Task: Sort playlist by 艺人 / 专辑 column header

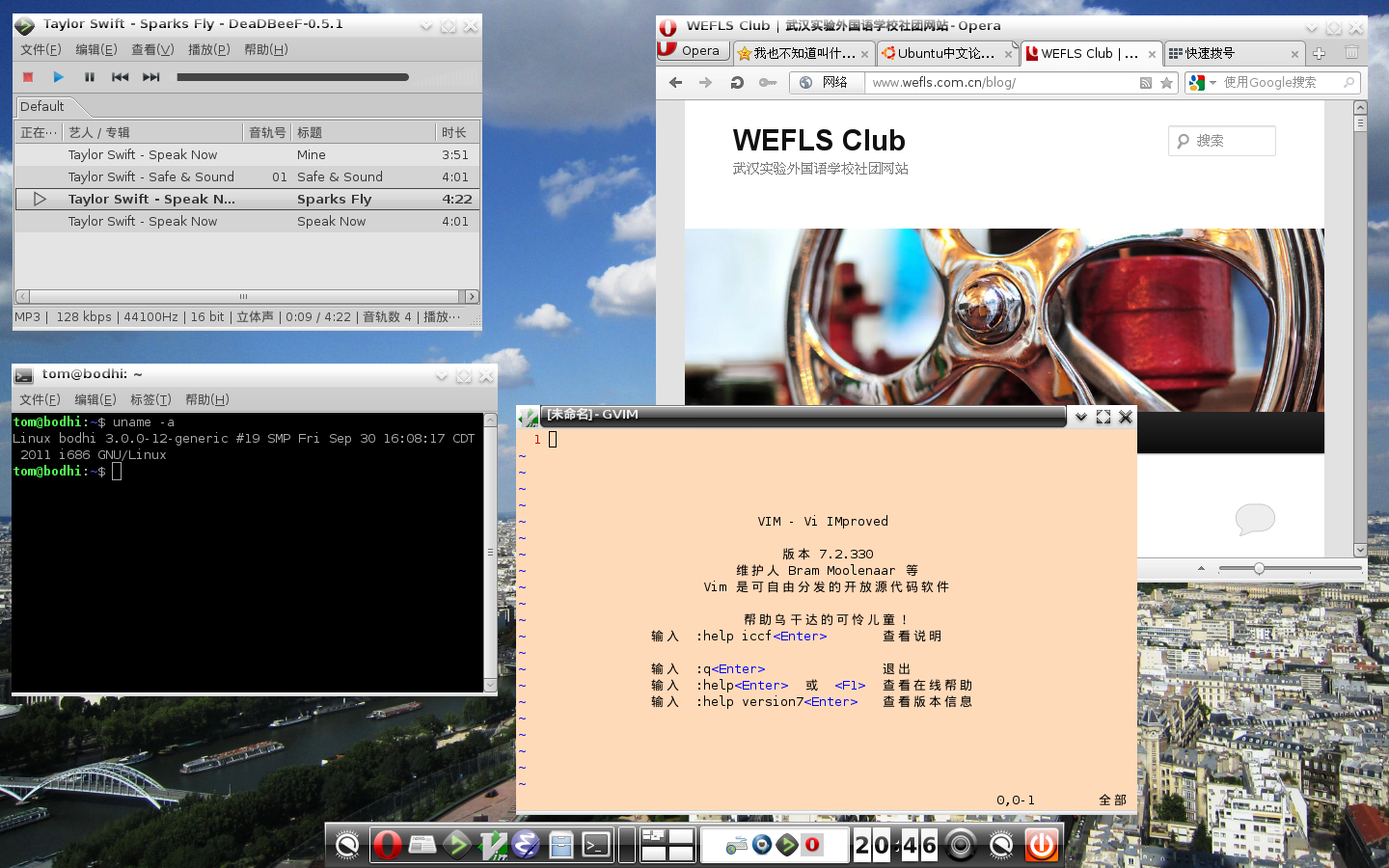Action: (x=152, y=132)
